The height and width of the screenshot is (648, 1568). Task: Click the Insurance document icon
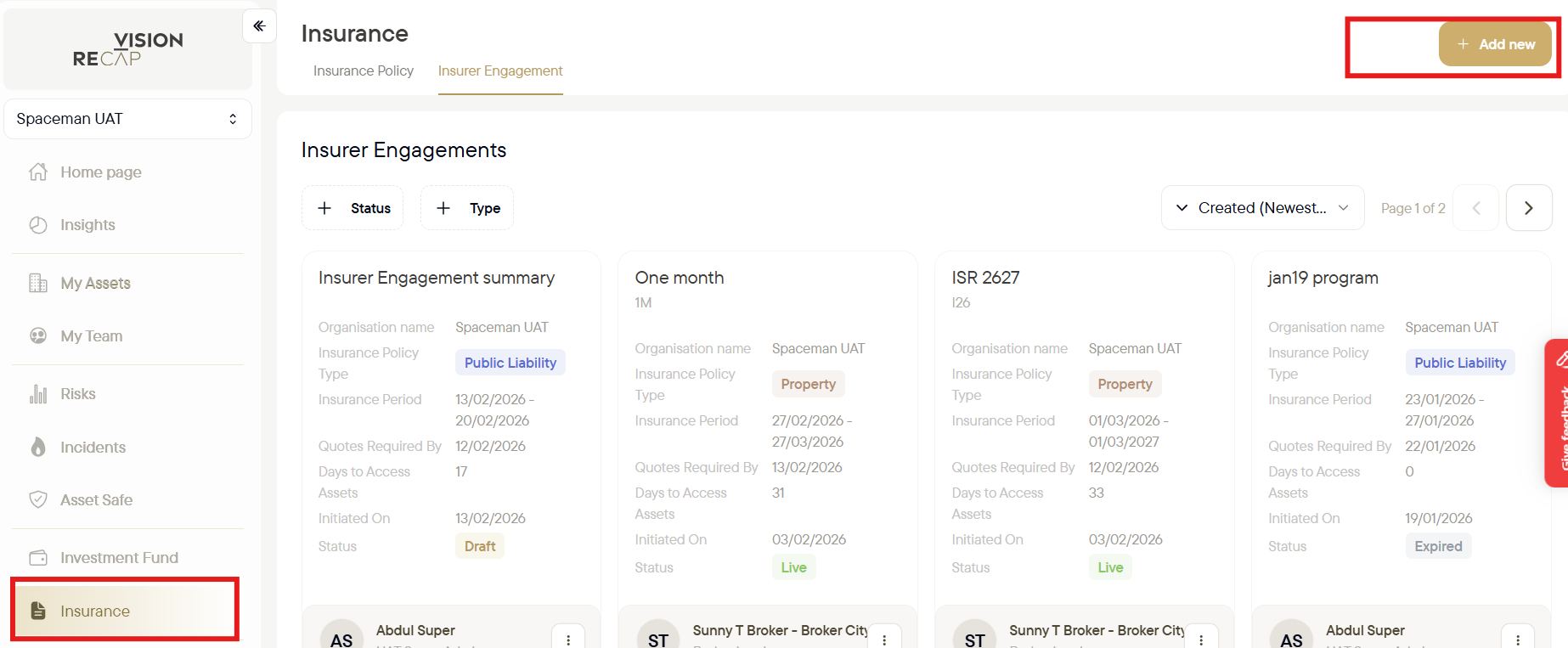click(38, 611)
